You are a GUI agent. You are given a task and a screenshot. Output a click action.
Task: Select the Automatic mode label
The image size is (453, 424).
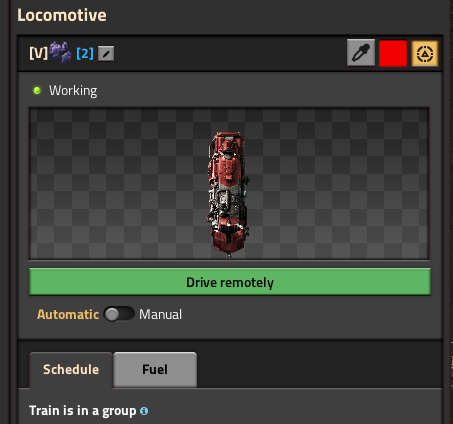(68, 314)
